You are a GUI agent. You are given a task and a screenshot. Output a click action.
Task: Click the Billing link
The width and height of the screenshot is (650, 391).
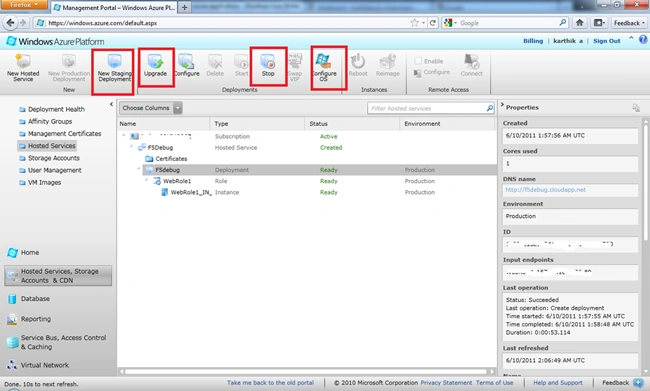click(533, 41)
